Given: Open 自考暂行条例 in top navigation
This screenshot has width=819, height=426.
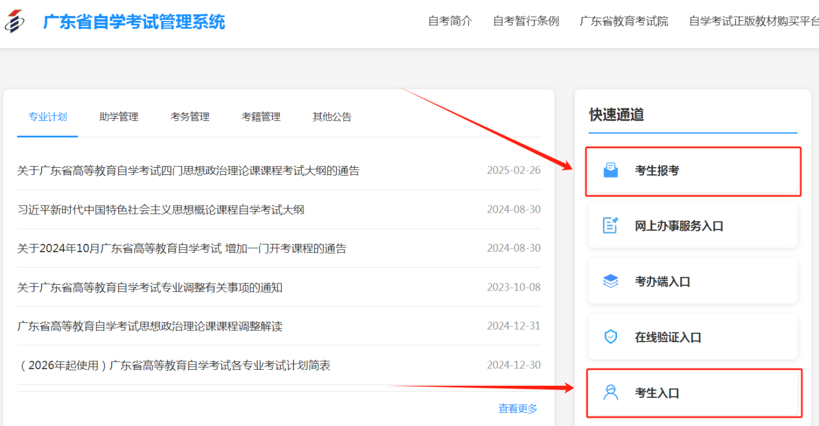Looking at the screenshot, I should [x=526, y=22].
